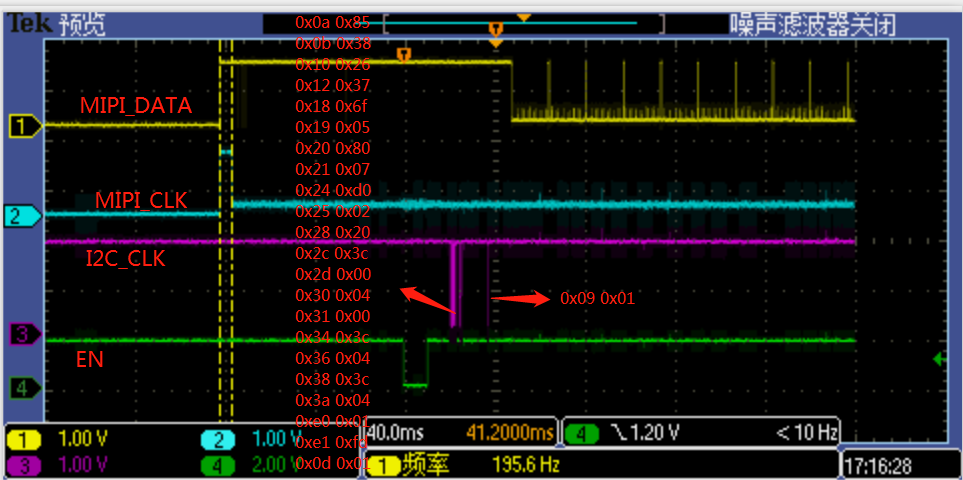Click the green trigger level arrow at right edge

pos(940,359)
